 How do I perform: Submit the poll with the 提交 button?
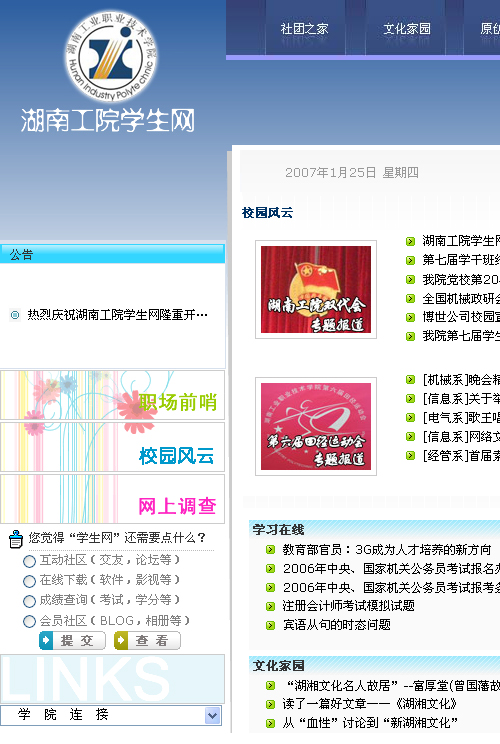tap(73, 640)
